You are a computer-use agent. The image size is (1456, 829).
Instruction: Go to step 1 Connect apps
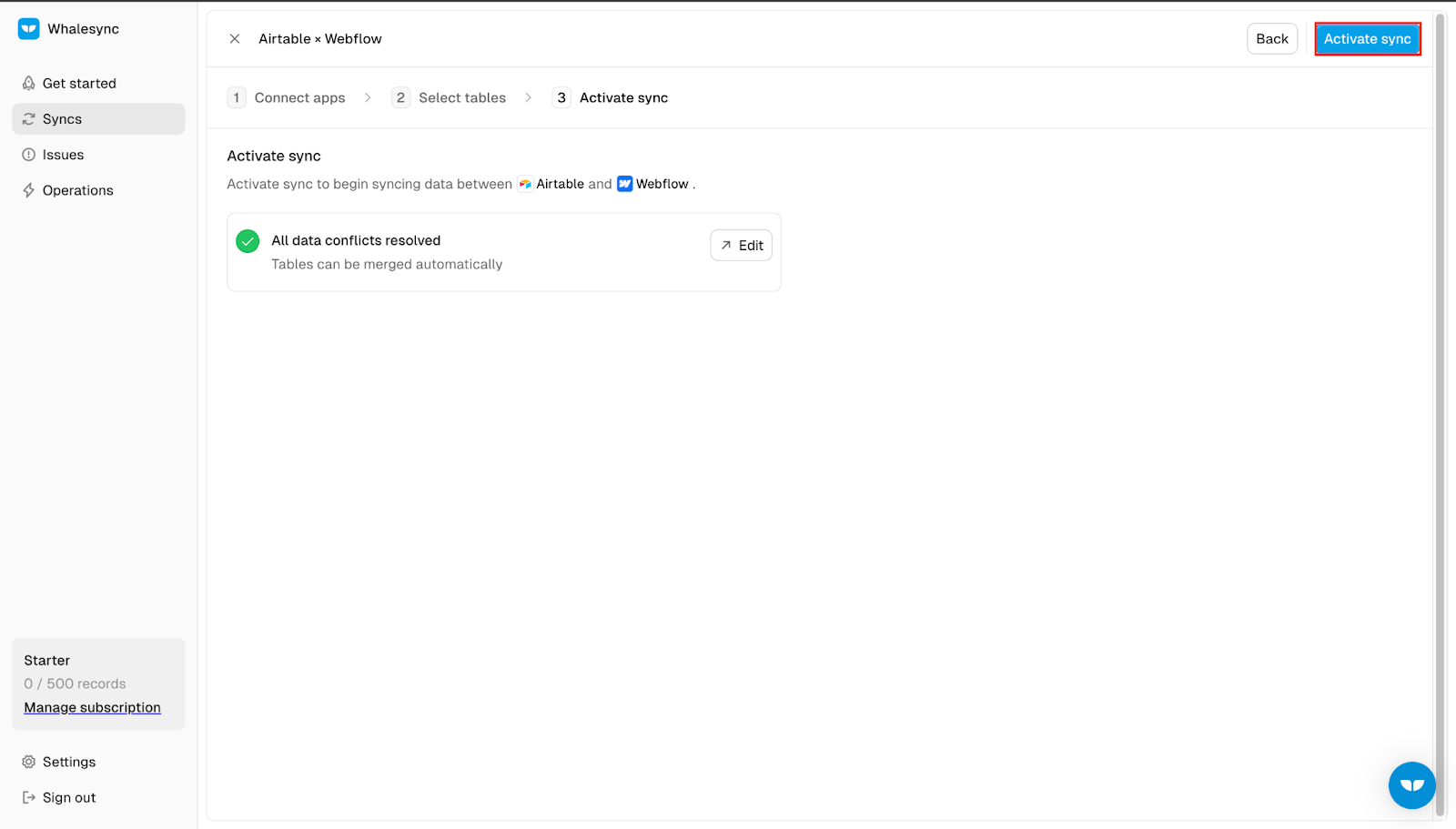click(x=287, y=97)
